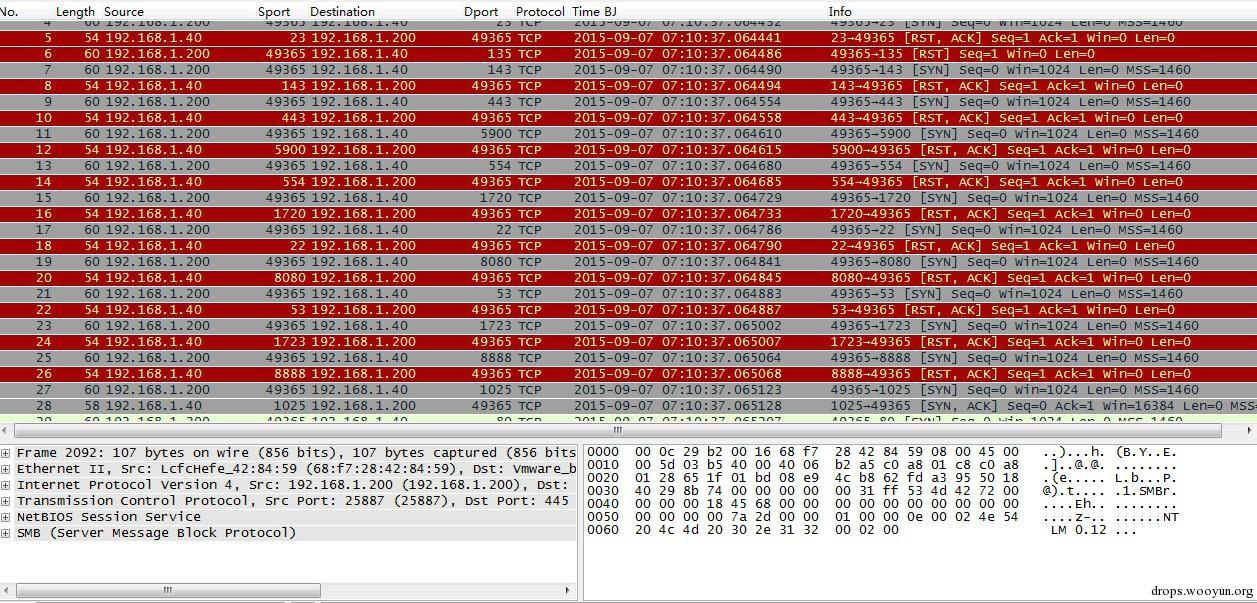This screenshot has width=1257, height=603.
Task: Select packet 15 SYN to port 1720
Action: pyautogui.click(x=628, y=198)
